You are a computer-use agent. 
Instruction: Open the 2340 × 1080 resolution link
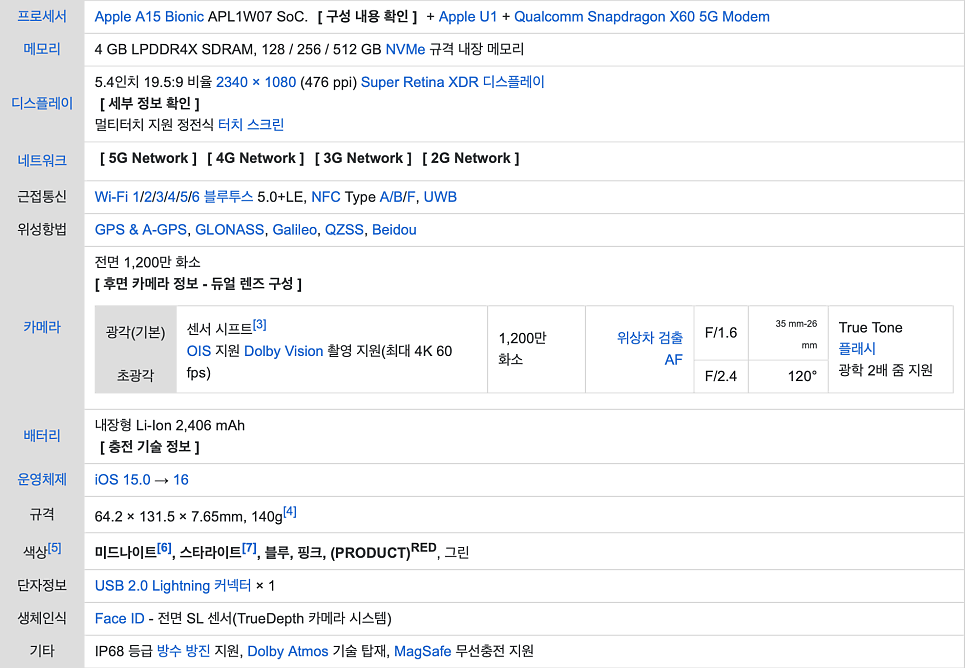click(256, 82)
